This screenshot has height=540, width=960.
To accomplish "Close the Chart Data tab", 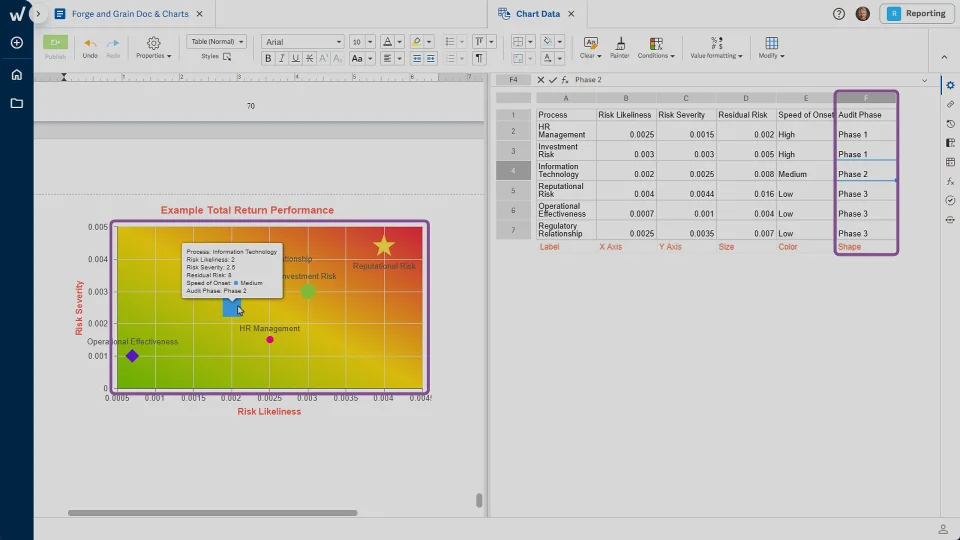I will click(571, 13).
